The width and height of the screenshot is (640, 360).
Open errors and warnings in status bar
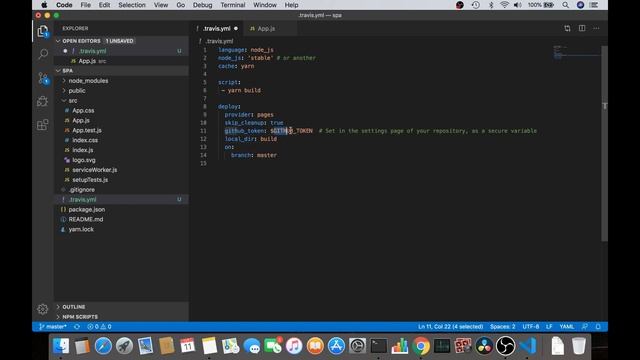[99, 327]
